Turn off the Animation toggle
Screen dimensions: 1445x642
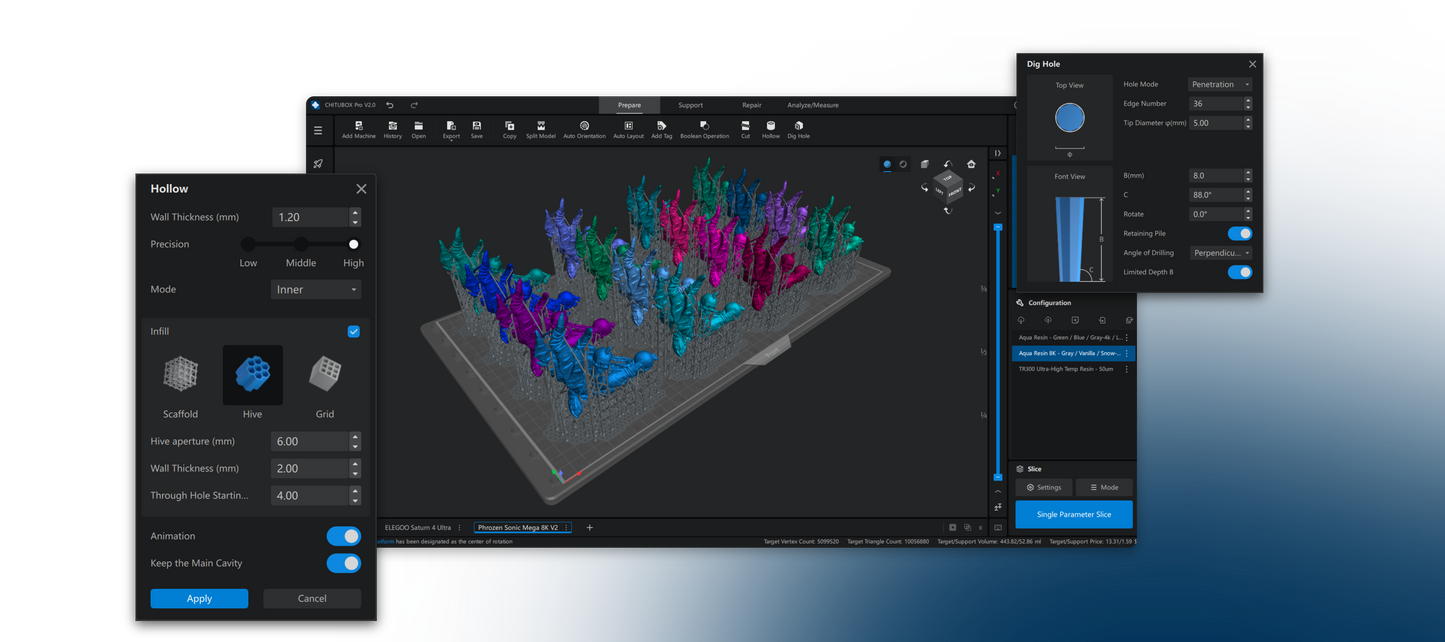coord(343,536)
